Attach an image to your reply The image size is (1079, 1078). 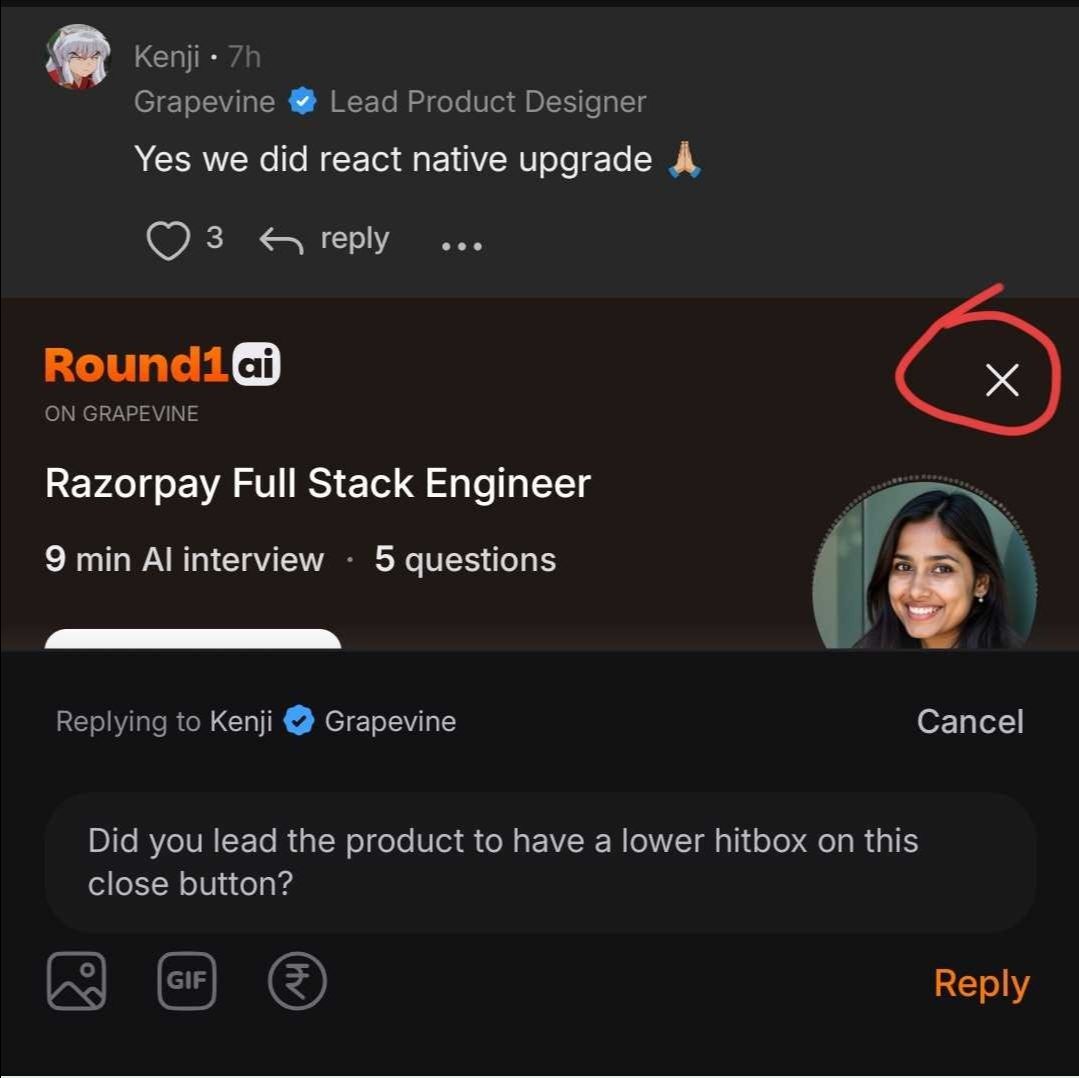click(x=77, y=981)
